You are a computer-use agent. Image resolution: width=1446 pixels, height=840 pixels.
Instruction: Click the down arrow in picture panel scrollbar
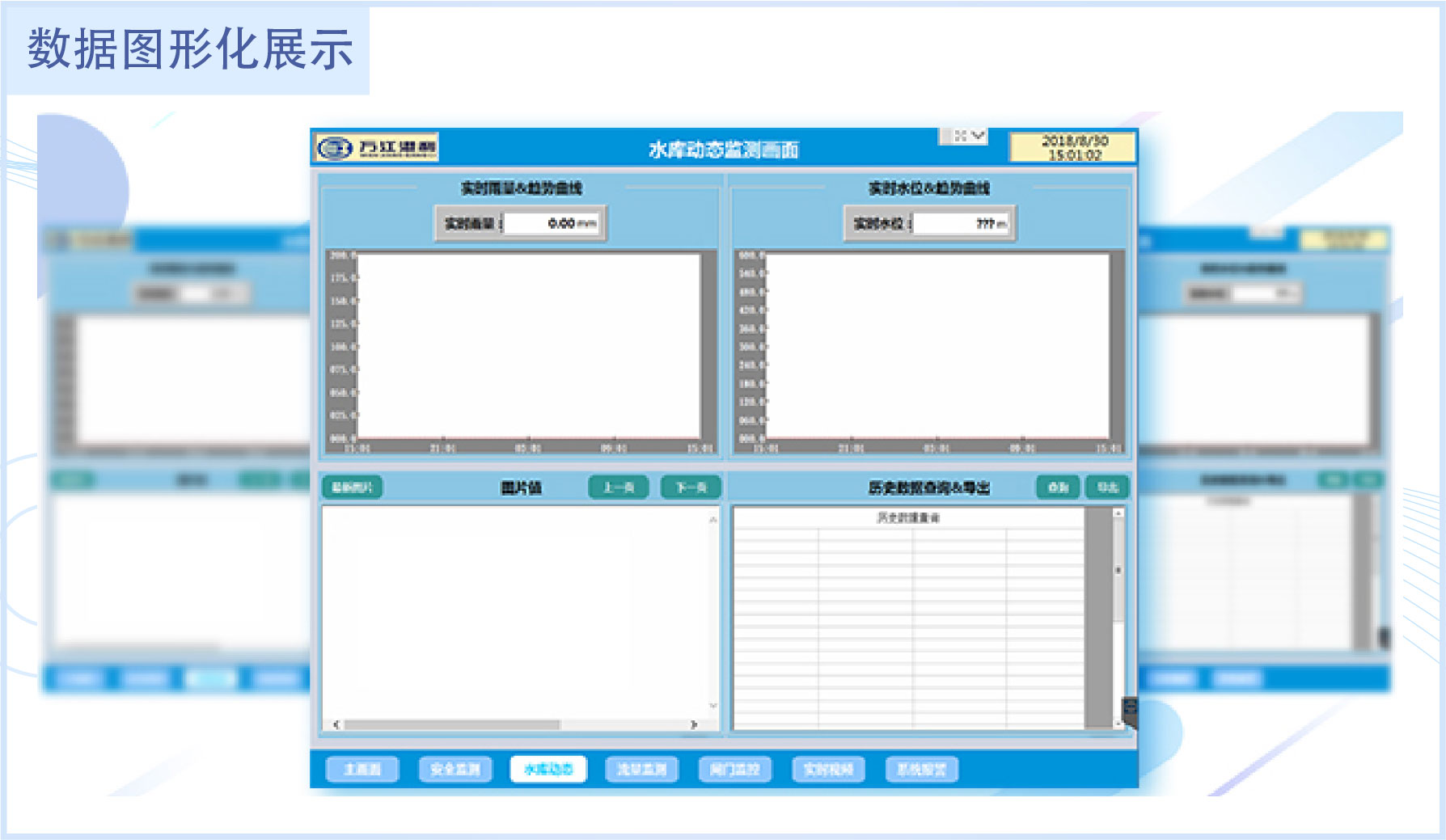[x=713, y=706]
